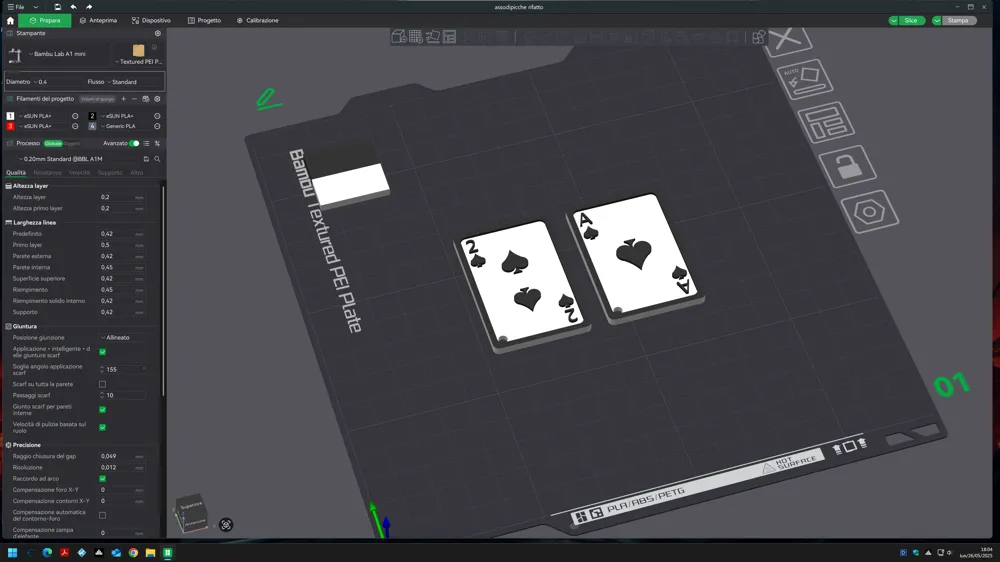Open the Diametro 0.4 nozzle dropdown
The width and height of the screenshot is (1000, 562).
[x=57, y=82]
